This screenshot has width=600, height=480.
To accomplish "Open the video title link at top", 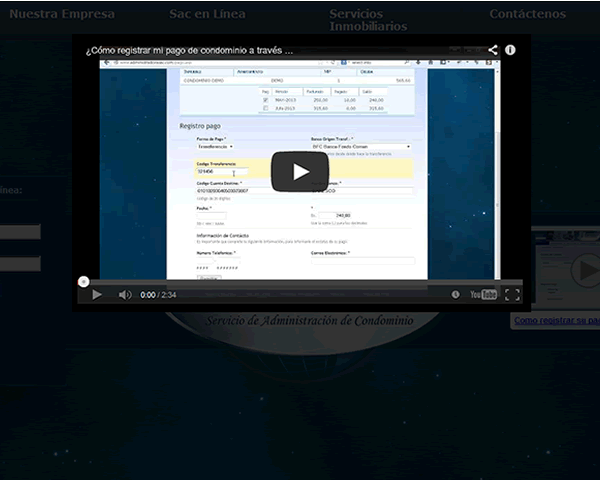I will [x=190, y=50].
